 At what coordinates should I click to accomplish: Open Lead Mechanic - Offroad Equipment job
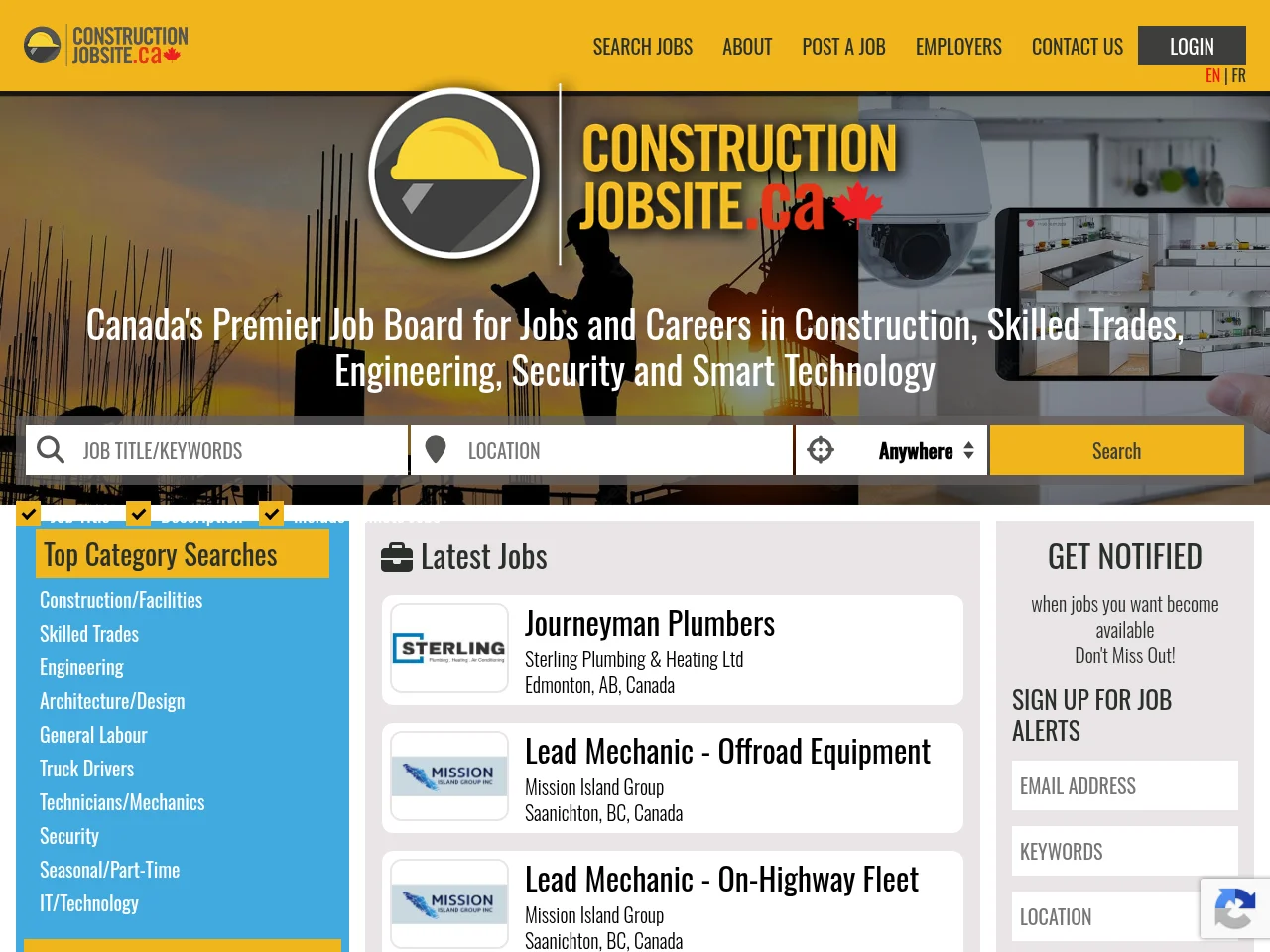(x=727, y=752)
